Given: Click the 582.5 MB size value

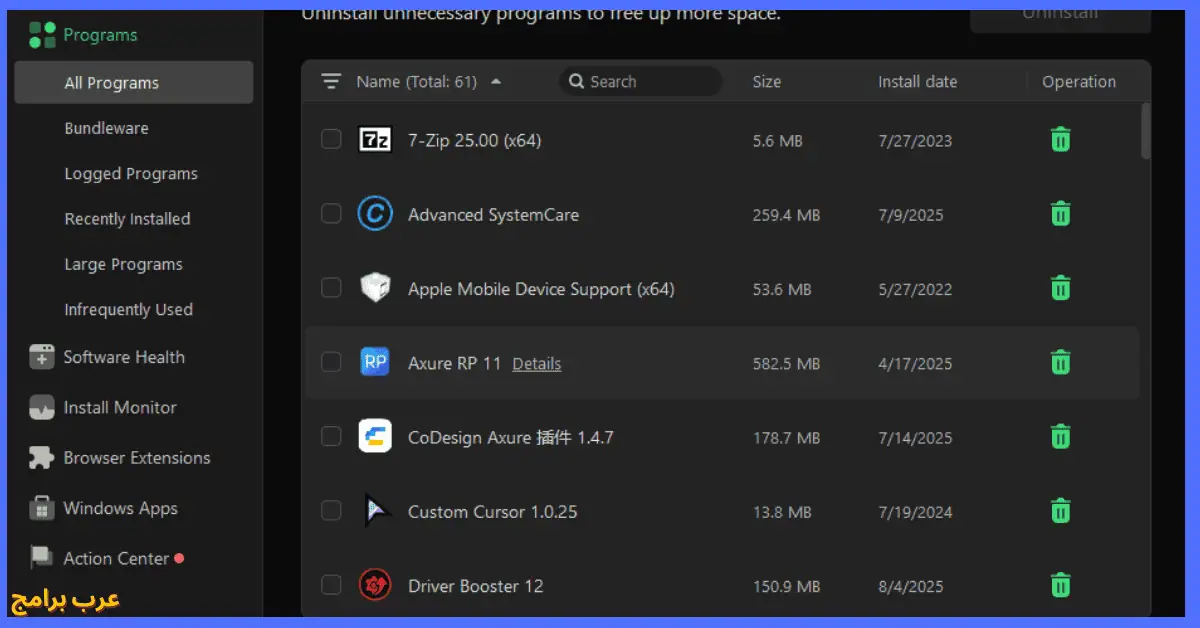Looking at the screenshot, I should [x=786, y=364].
